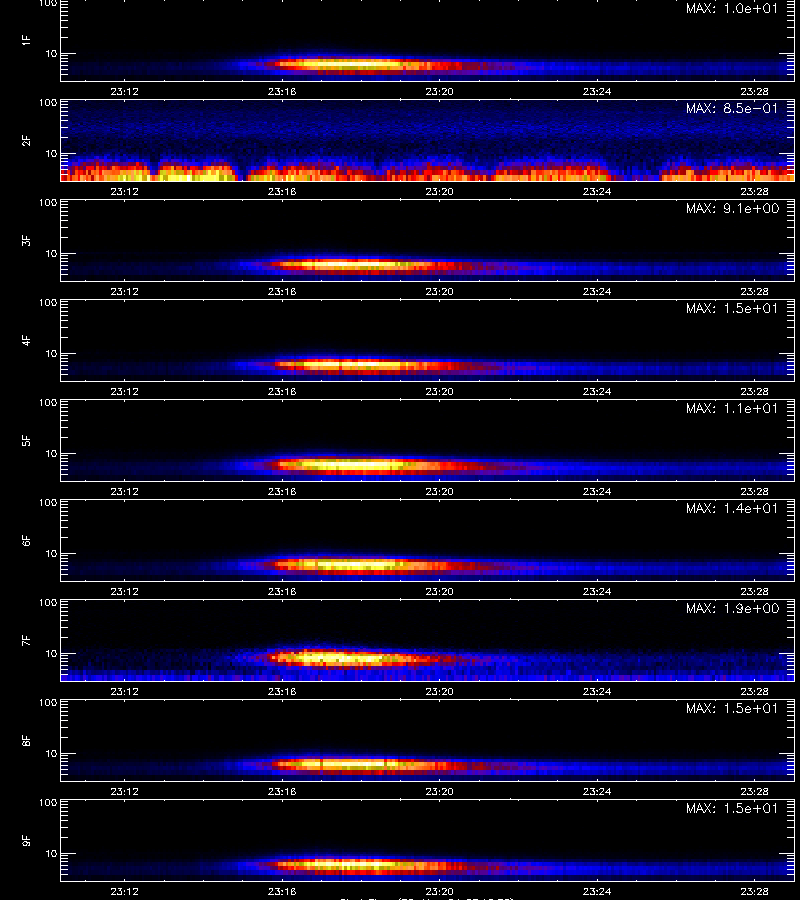Screen dimensions: 800x900
Task: Click the '10' y-axis label of panel 9F
Action: coord(52,854)
